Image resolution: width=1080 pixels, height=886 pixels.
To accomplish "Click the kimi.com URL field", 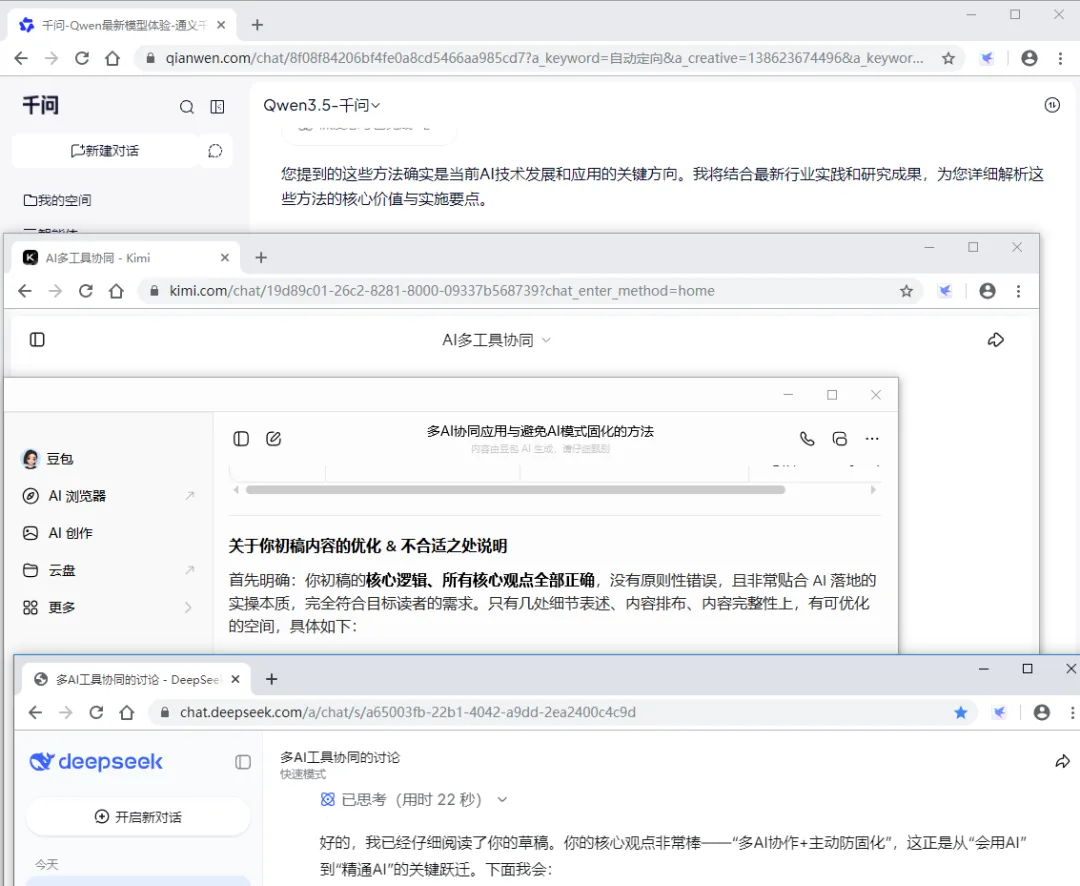I will tap(523, 291).
